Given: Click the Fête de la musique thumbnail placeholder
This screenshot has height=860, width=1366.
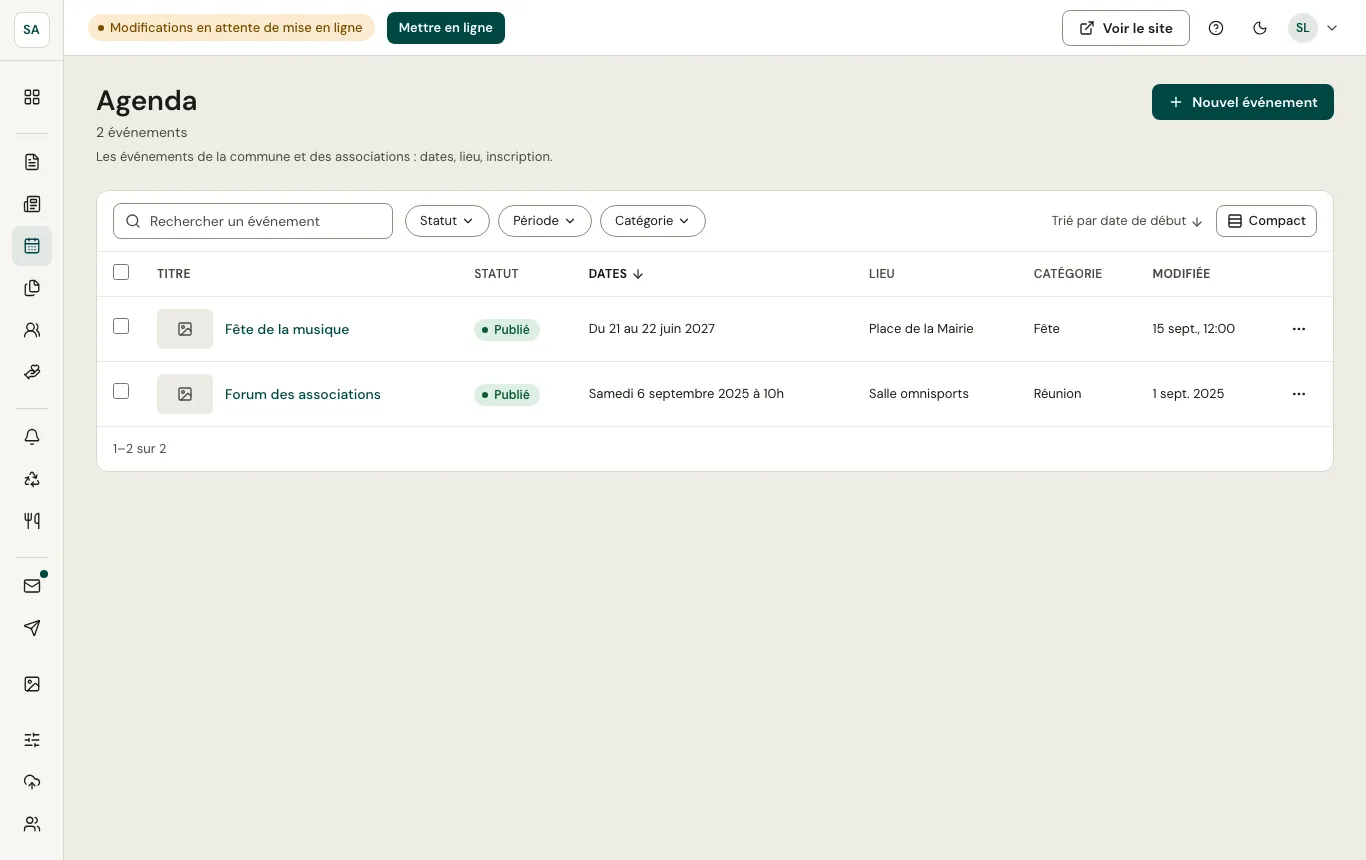Looking at the screenshot, I should 185,329.
